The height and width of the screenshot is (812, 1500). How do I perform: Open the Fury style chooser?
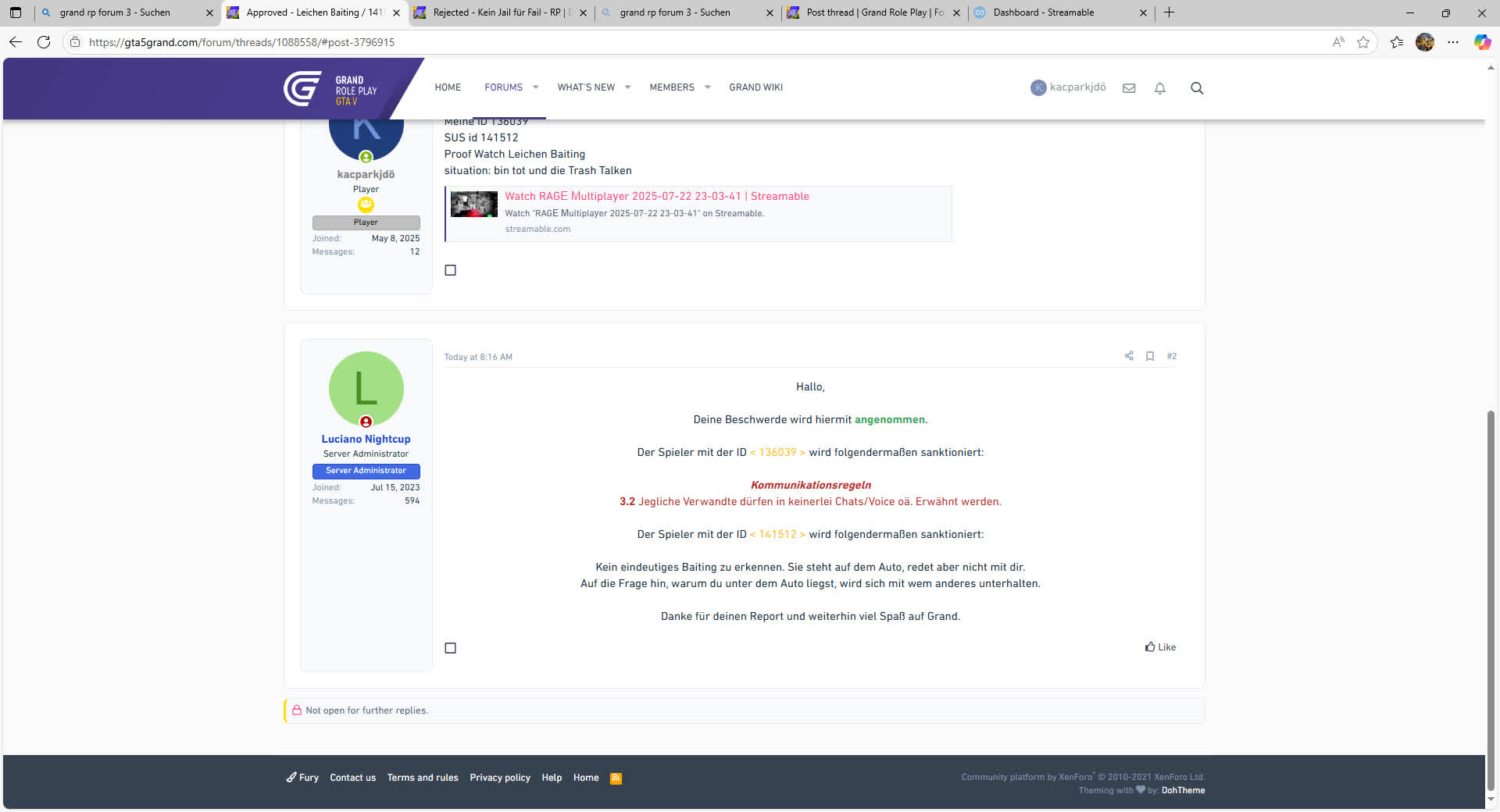coord(302,778)
